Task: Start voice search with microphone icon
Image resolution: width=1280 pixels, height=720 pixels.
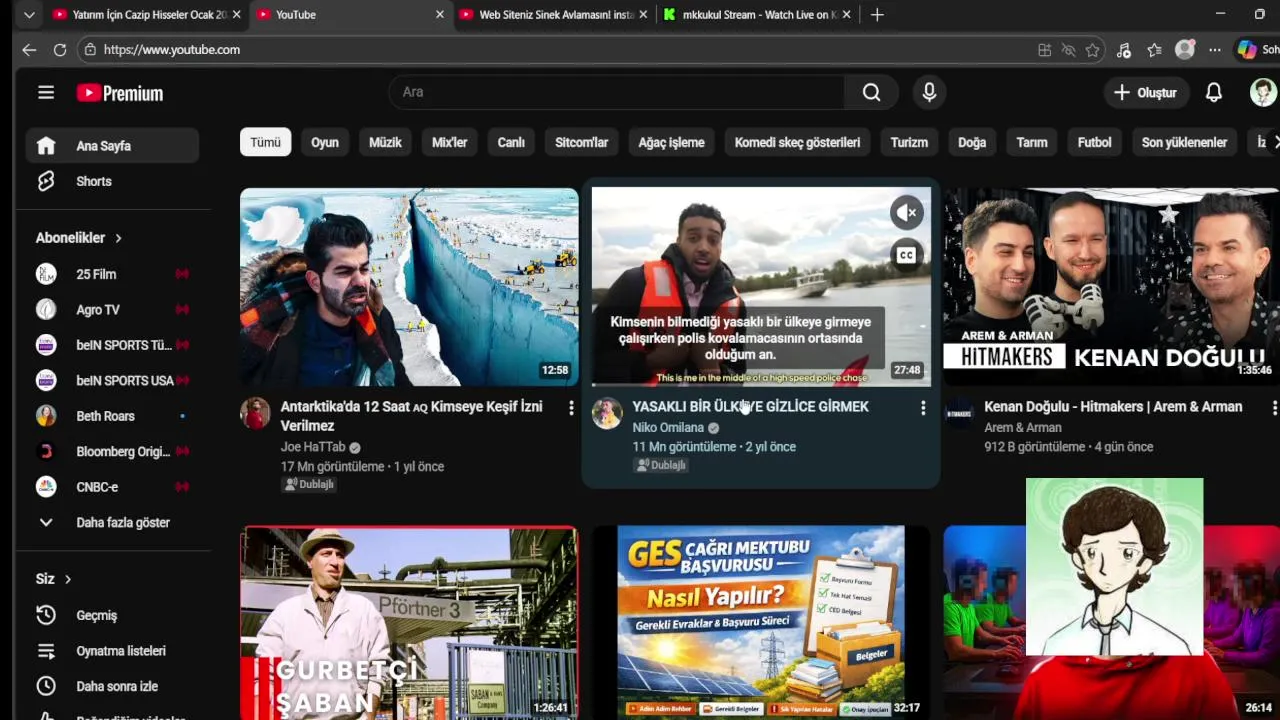Action: click(x=929, y=92)
